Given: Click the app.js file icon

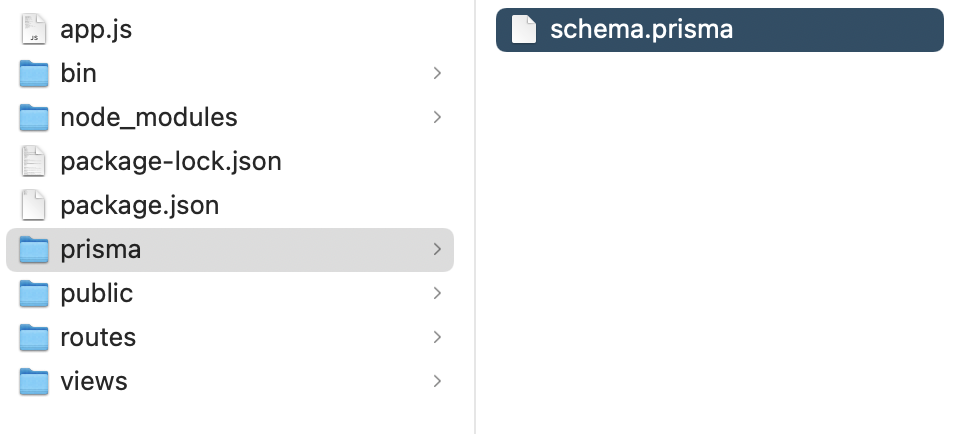Looking at the screenshot, I should click(34, 29).
